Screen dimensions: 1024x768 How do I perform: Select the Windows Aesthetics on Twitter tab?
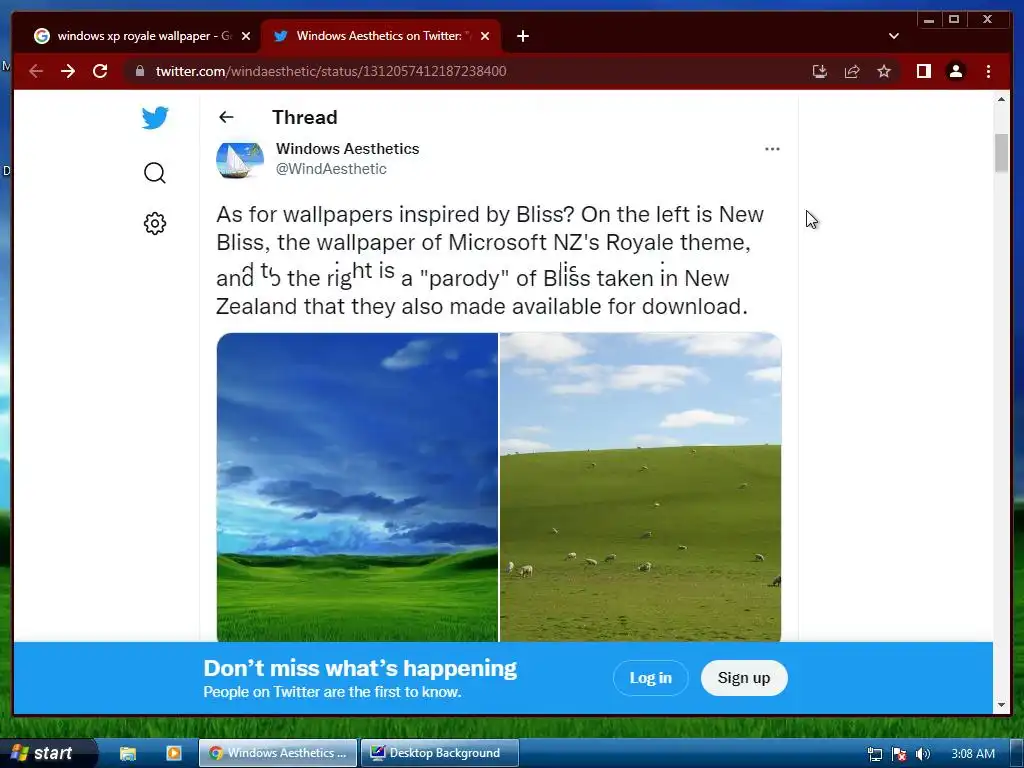pyautogui.click(x=379, y=36)
